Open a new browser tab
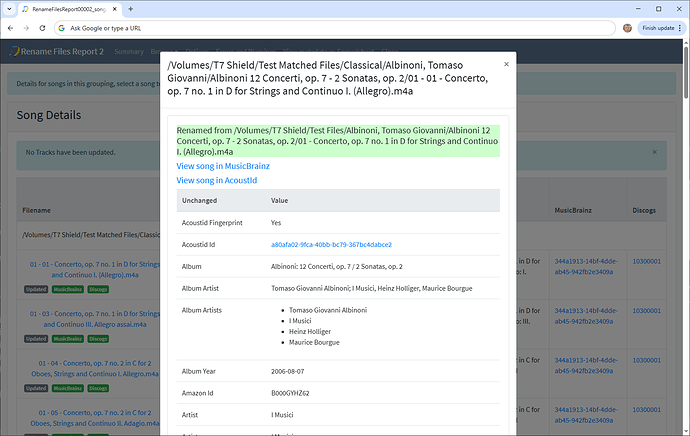 [x=130, y=8]
